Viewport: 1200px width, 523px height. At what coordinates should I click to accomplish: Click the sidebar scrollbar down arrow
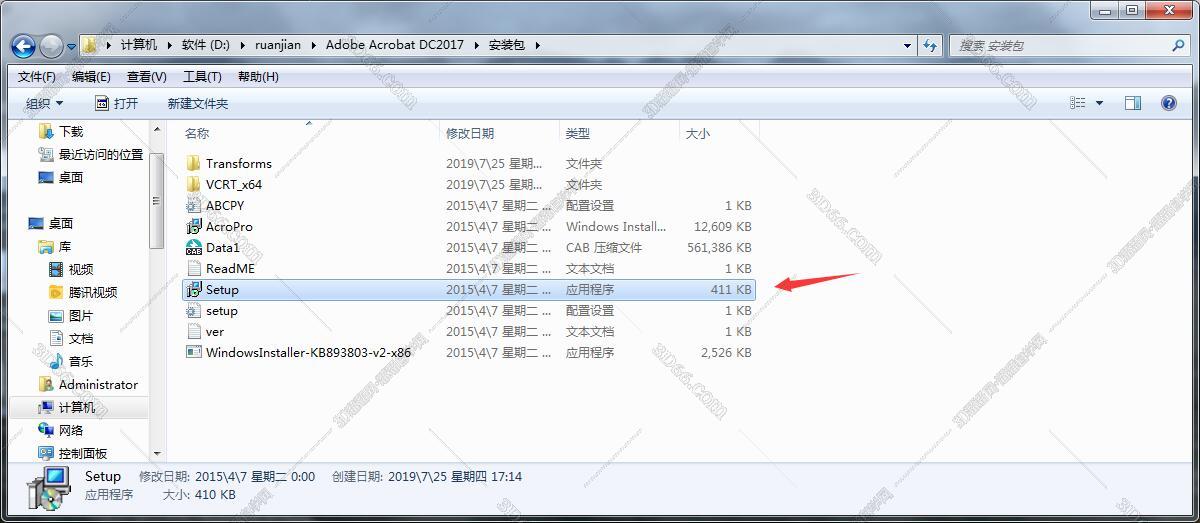pyautogui.click(x=157, y=454)
